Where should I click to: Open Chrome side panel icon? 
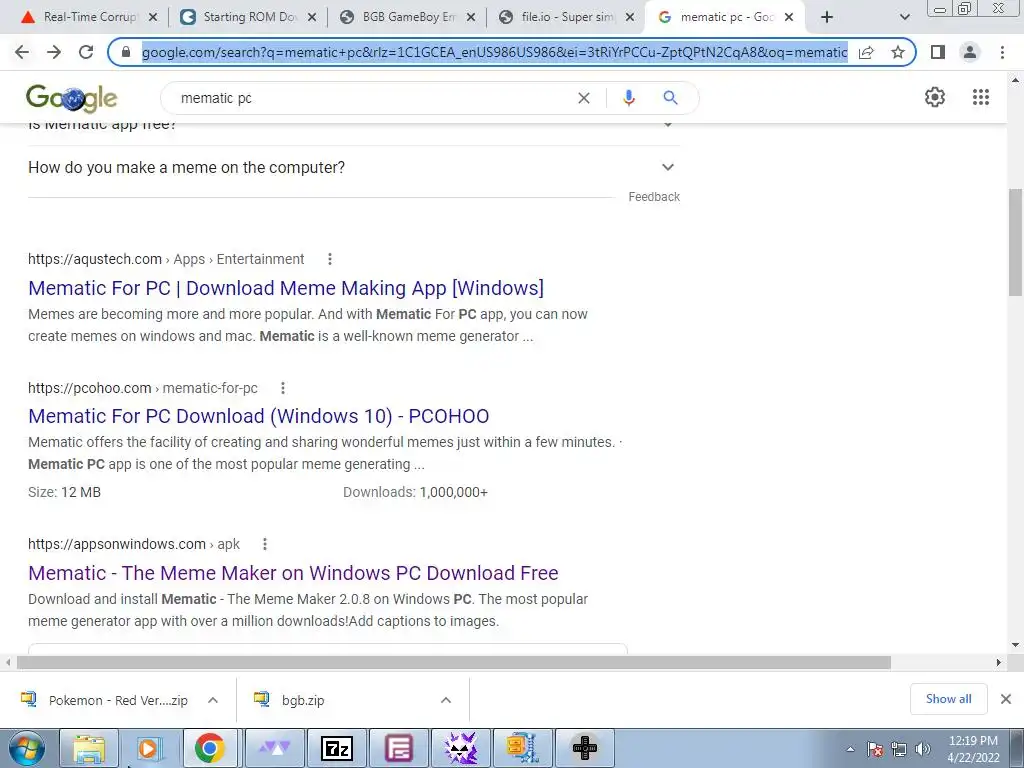938,52
